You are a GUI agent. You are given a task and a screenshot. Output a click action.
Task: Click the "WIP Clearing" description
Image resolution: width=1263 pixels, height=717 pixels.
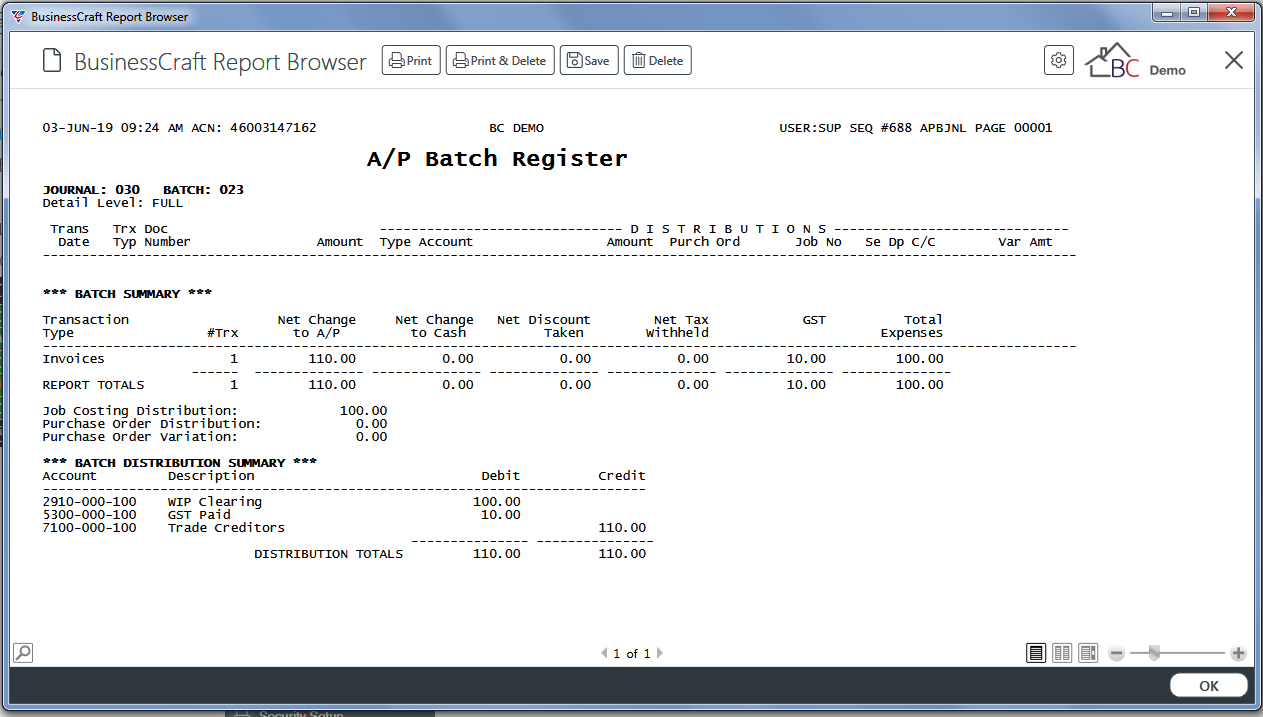point(215,502)
